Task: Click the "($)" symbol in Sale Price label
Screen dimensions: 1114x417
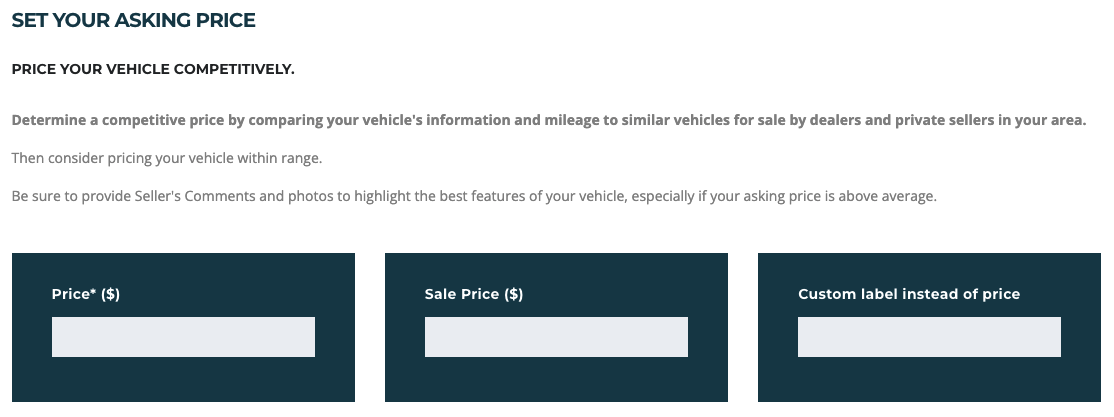Action: (x=513, y=294)
